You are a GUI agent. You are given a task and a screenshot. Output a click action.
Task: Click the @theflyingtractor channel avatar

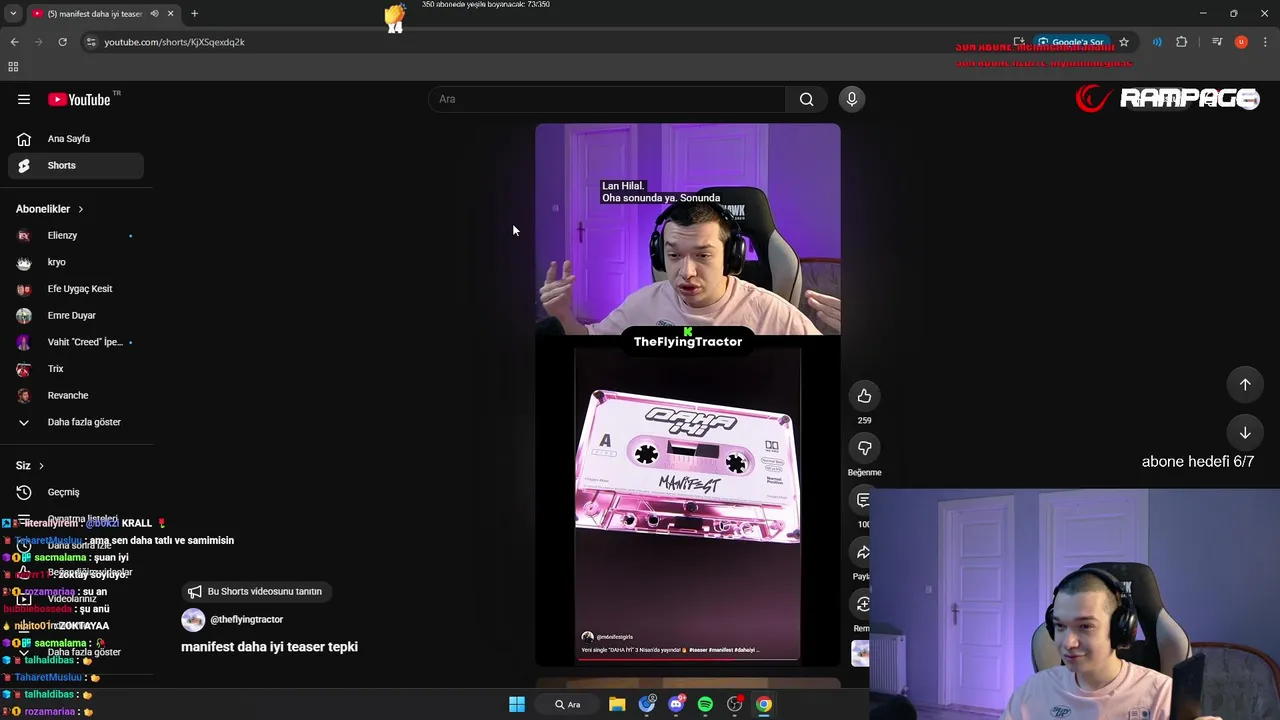point(193,620)
